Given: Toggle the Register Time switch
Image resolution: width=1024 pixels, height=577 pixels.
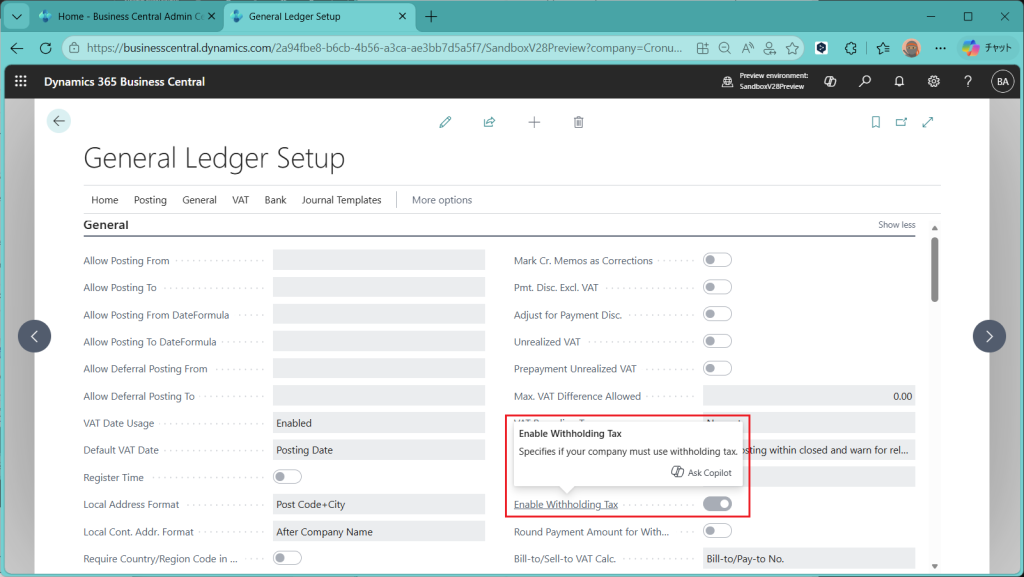Looking at the screenshot, I should (x=287, y=477).
